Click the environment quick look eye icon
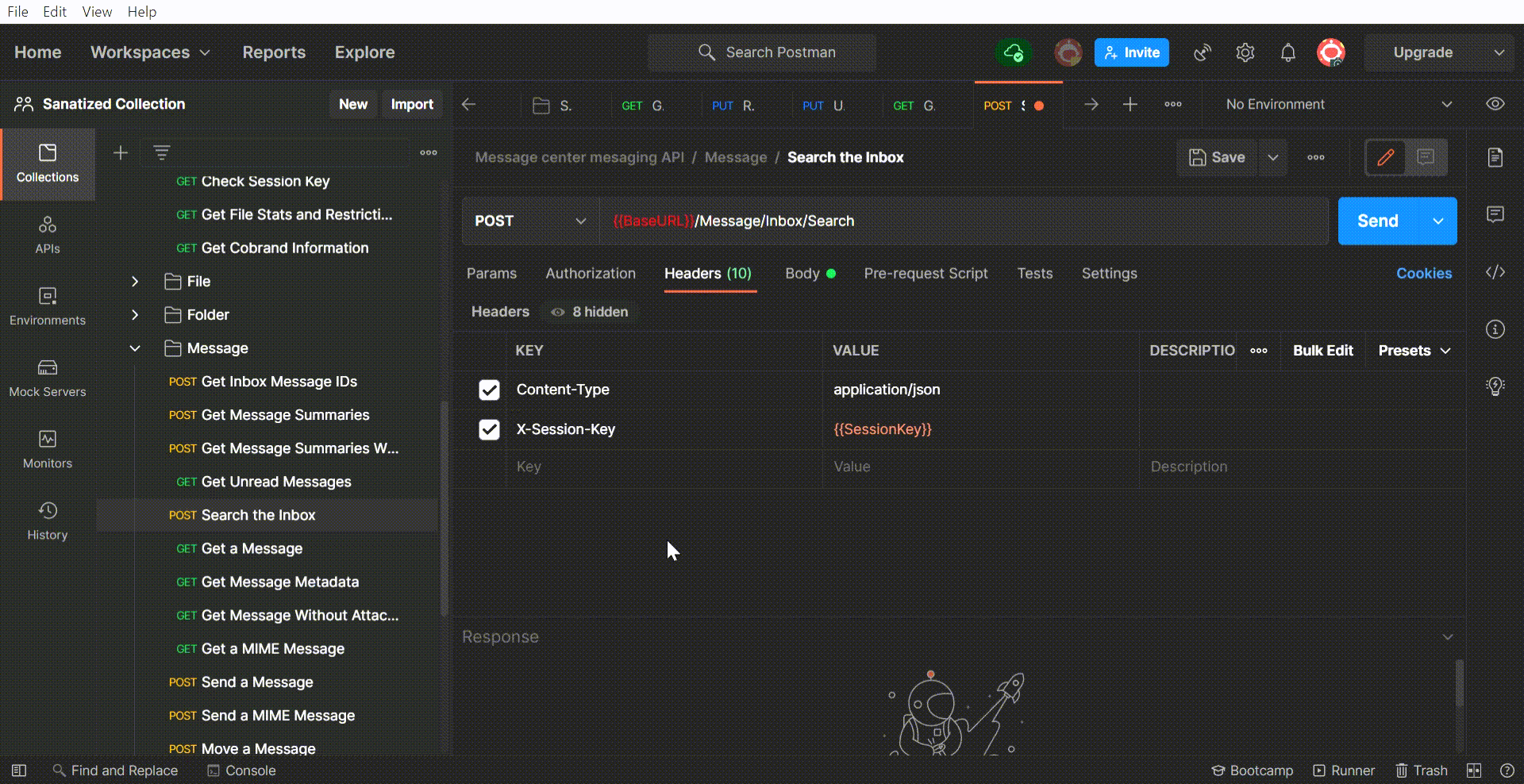 1495,105
